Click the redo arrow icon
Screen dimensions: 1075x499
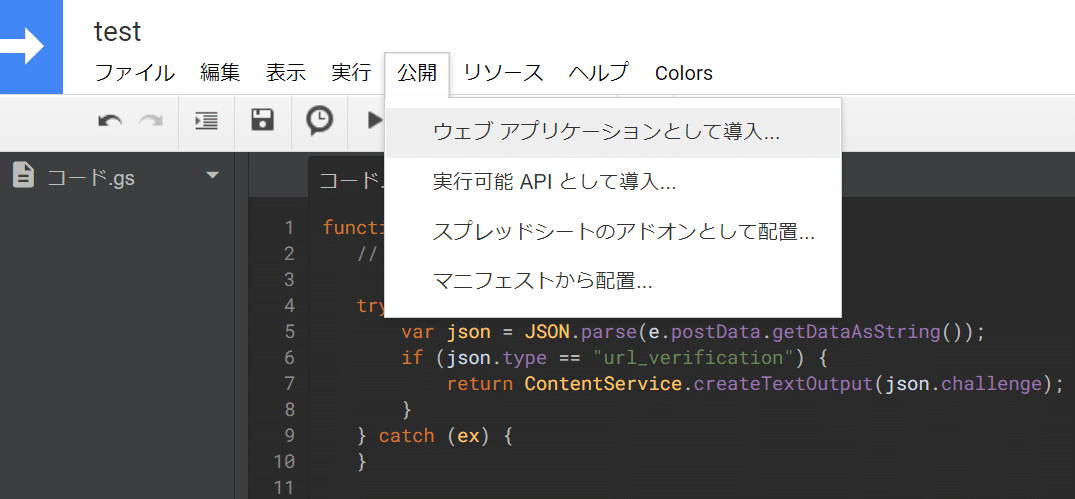(x=151, y=121)
